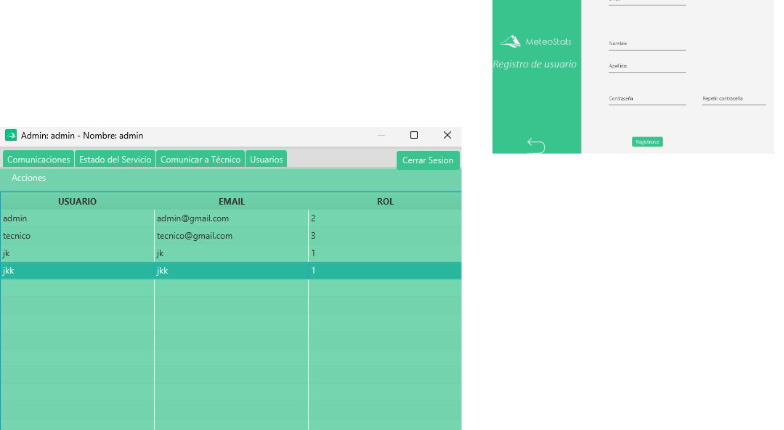Open the Comunicaciones tab
Screen dimensions: 784x430
pos(38,160)
